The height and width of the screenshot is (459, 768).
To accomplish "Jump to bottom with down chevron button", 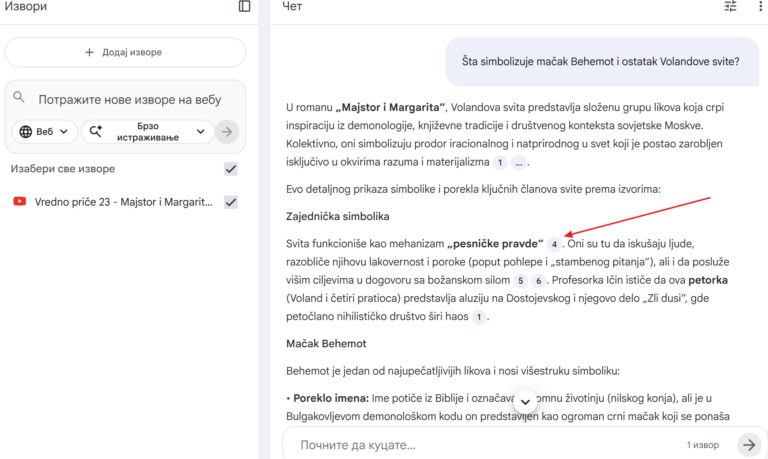I will [x=525, y=402].
